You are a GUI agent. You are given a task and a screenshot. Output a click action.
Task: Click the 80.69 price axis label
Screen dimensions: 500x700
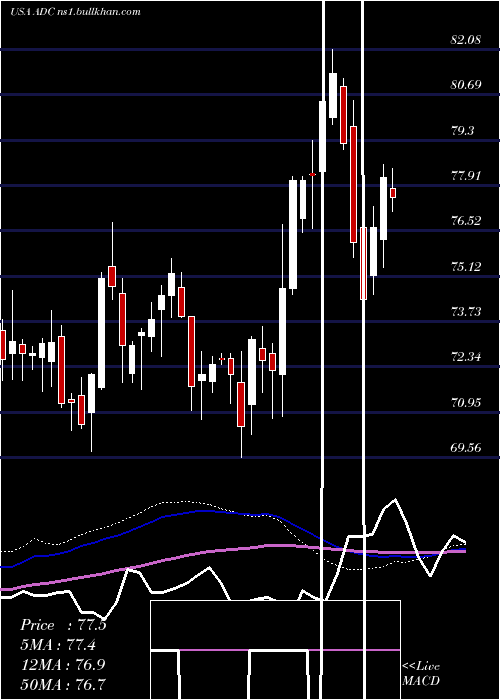466,84
